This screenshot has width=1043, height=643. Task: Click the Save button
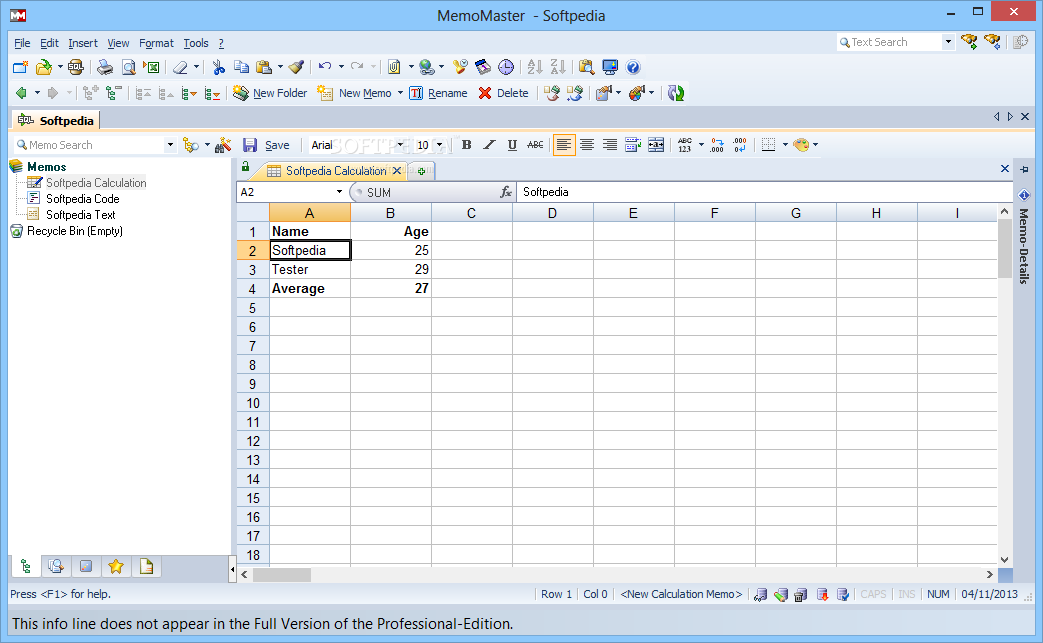[x=266, y=145]
